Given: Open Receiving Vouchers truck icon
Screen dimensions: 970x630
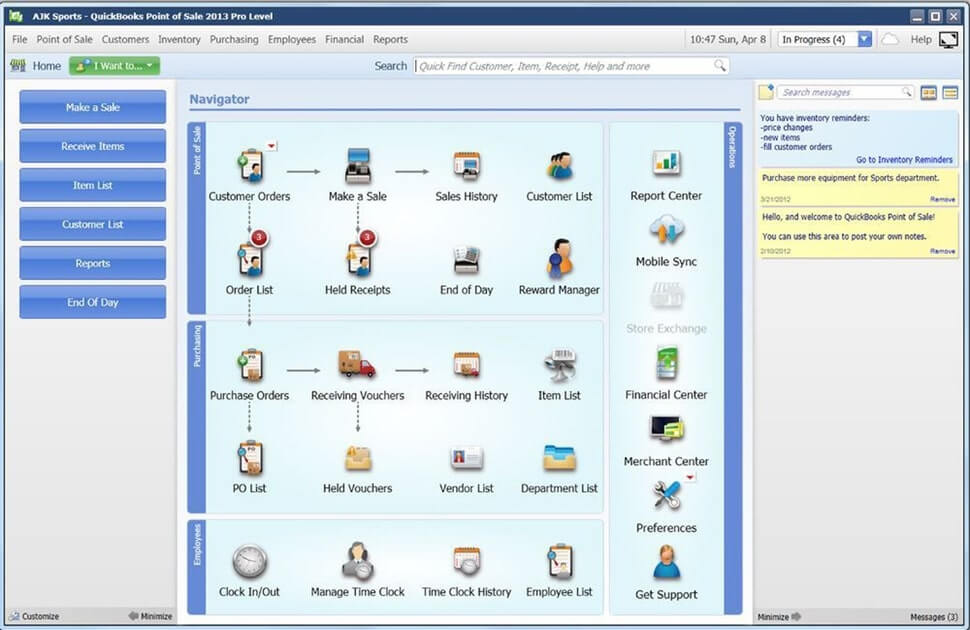Looking at the screenshot, I should pos(357,364).
